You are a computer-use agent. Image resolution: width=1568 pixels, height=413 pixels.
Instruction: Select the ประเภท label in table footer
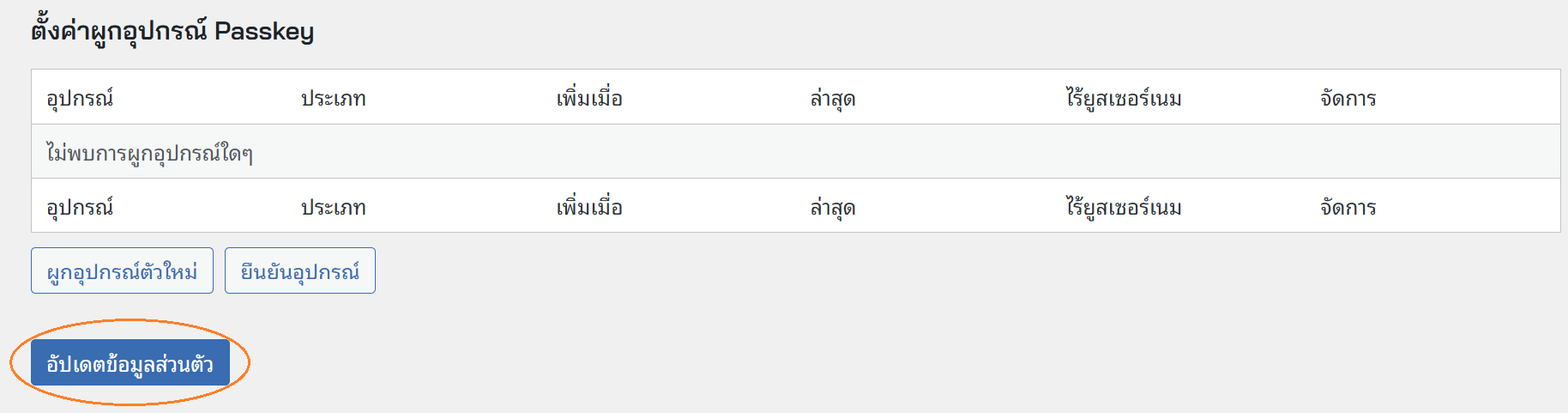[x=334, y=207]
